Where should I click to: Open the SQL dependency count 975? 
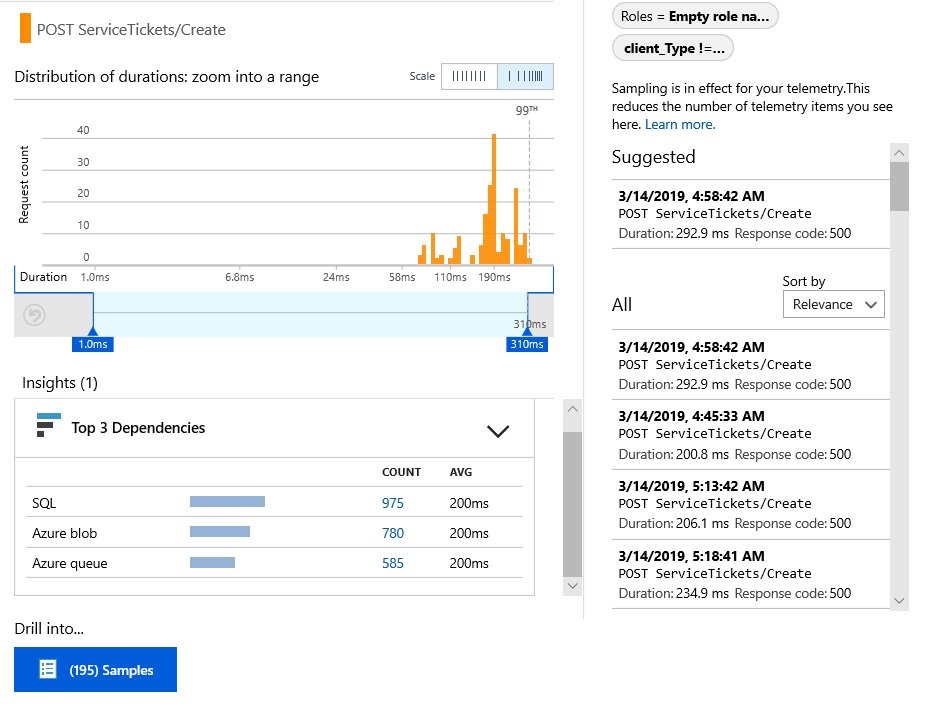[393, 503]
